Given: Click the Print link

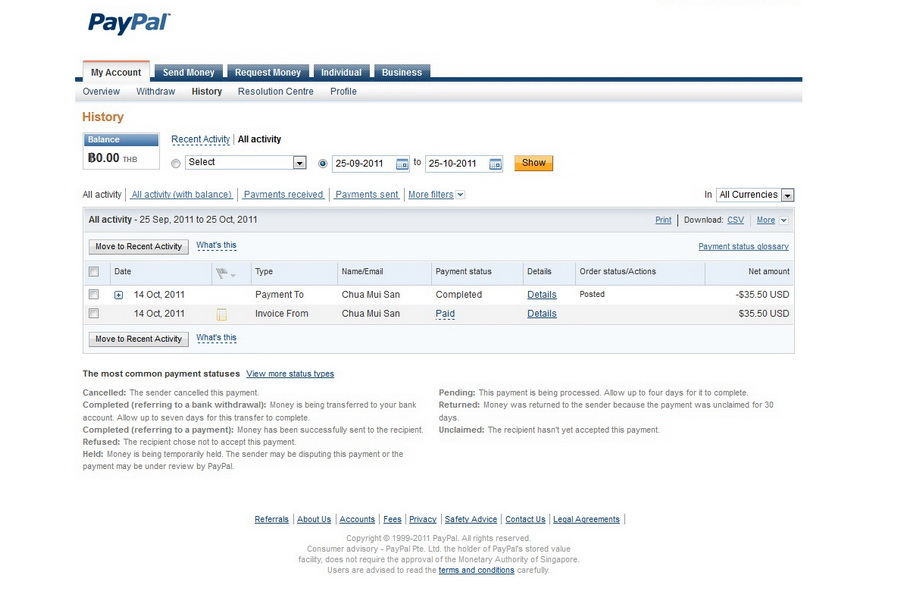Looking at the screenshot, I should 663,220.
